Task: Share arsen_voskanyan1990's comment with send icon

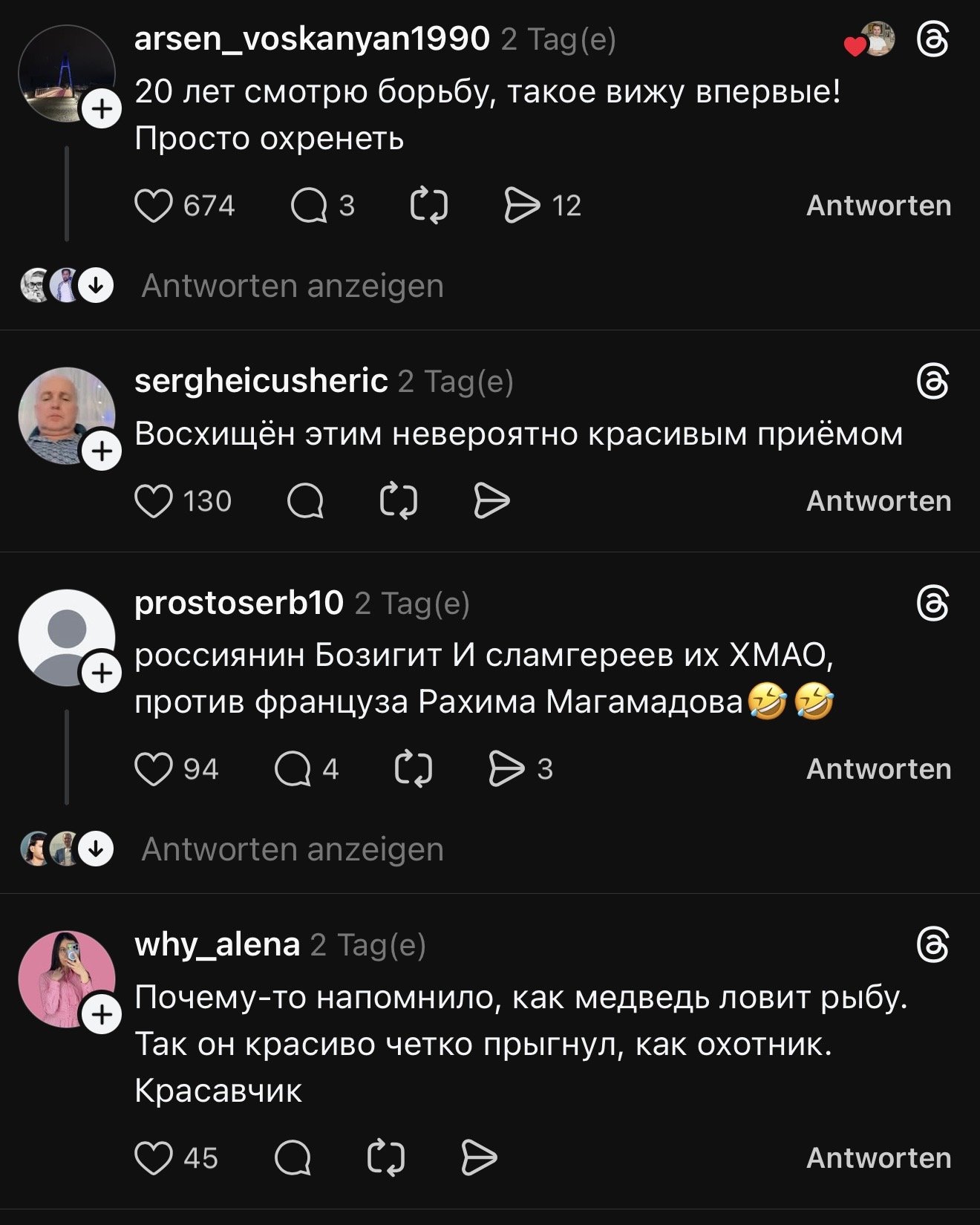Action: coord(522,206)
